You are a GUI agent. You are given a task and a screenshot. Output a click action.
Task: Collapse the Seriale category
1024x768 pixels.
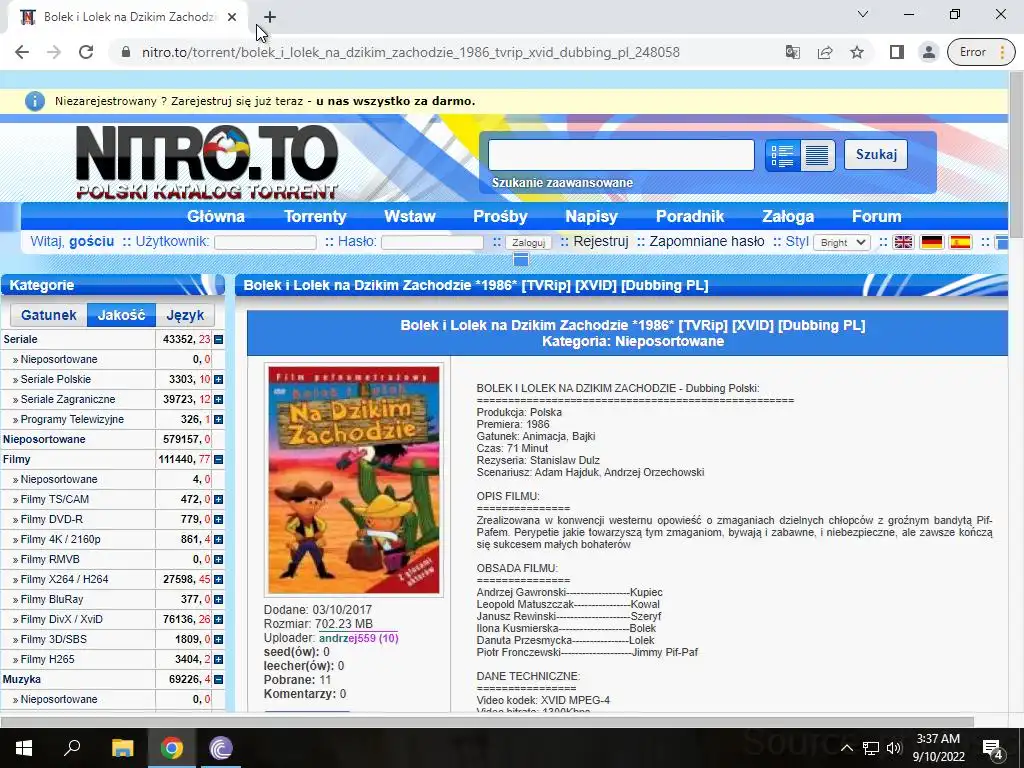[x=219, y=340]
